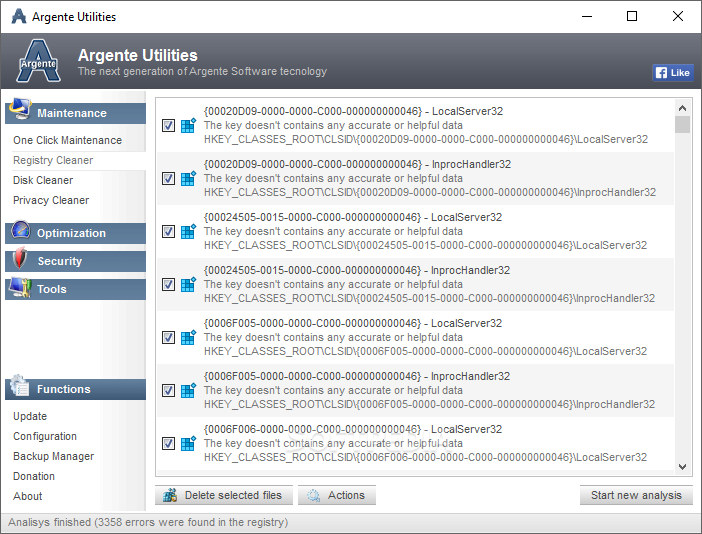The height and width of the screenshot is (534, 702).
Task: Expand the Security section
Action: point(75,261)
